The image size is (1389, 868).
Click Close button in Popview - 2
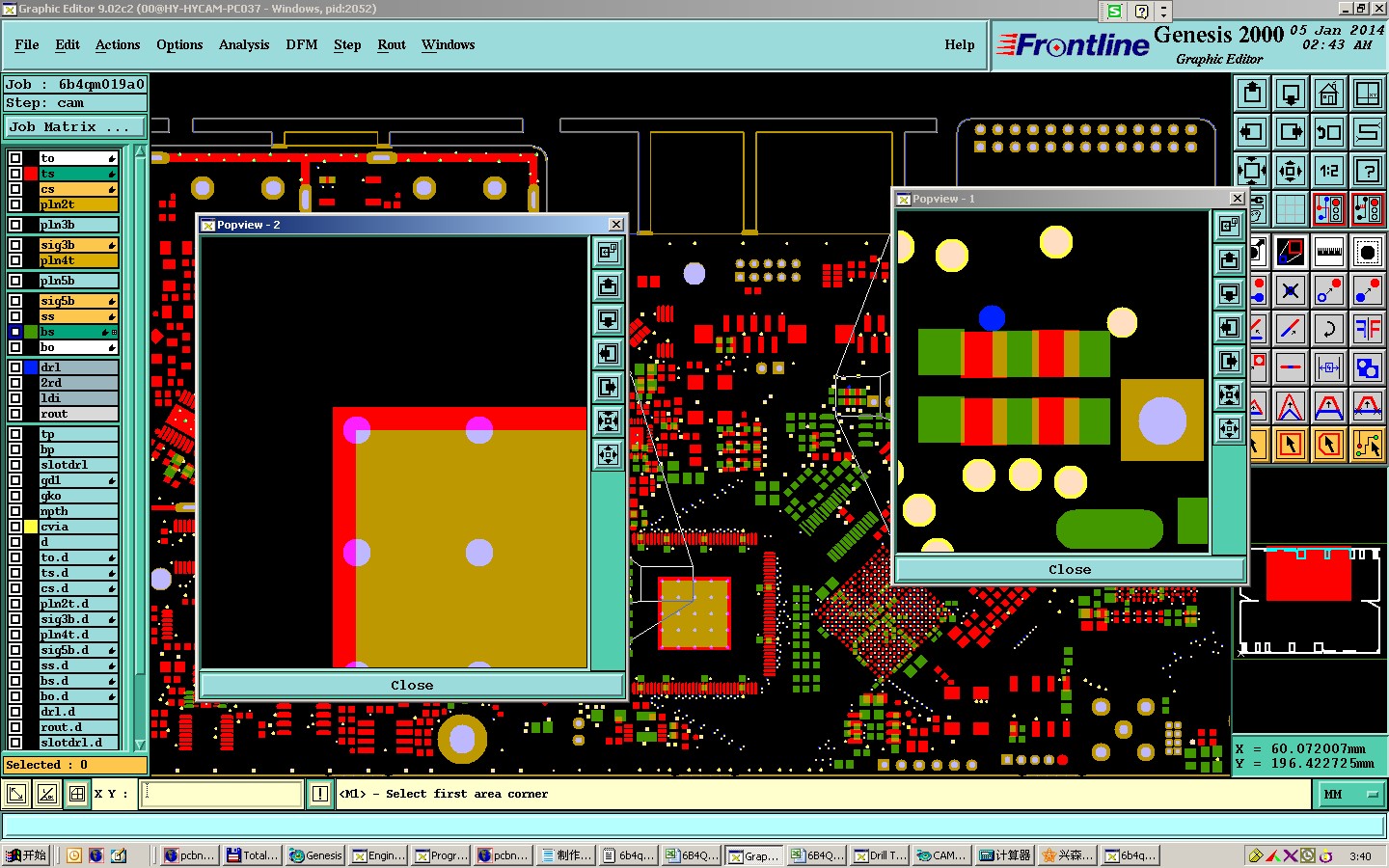[412, 685]
